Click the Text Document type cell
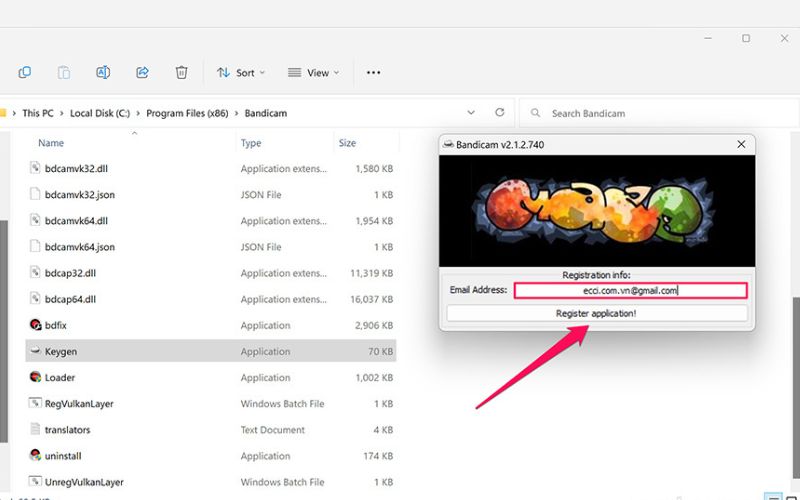Image resolution: width=800 pixels, height=500 pixels. click(272, 430)
